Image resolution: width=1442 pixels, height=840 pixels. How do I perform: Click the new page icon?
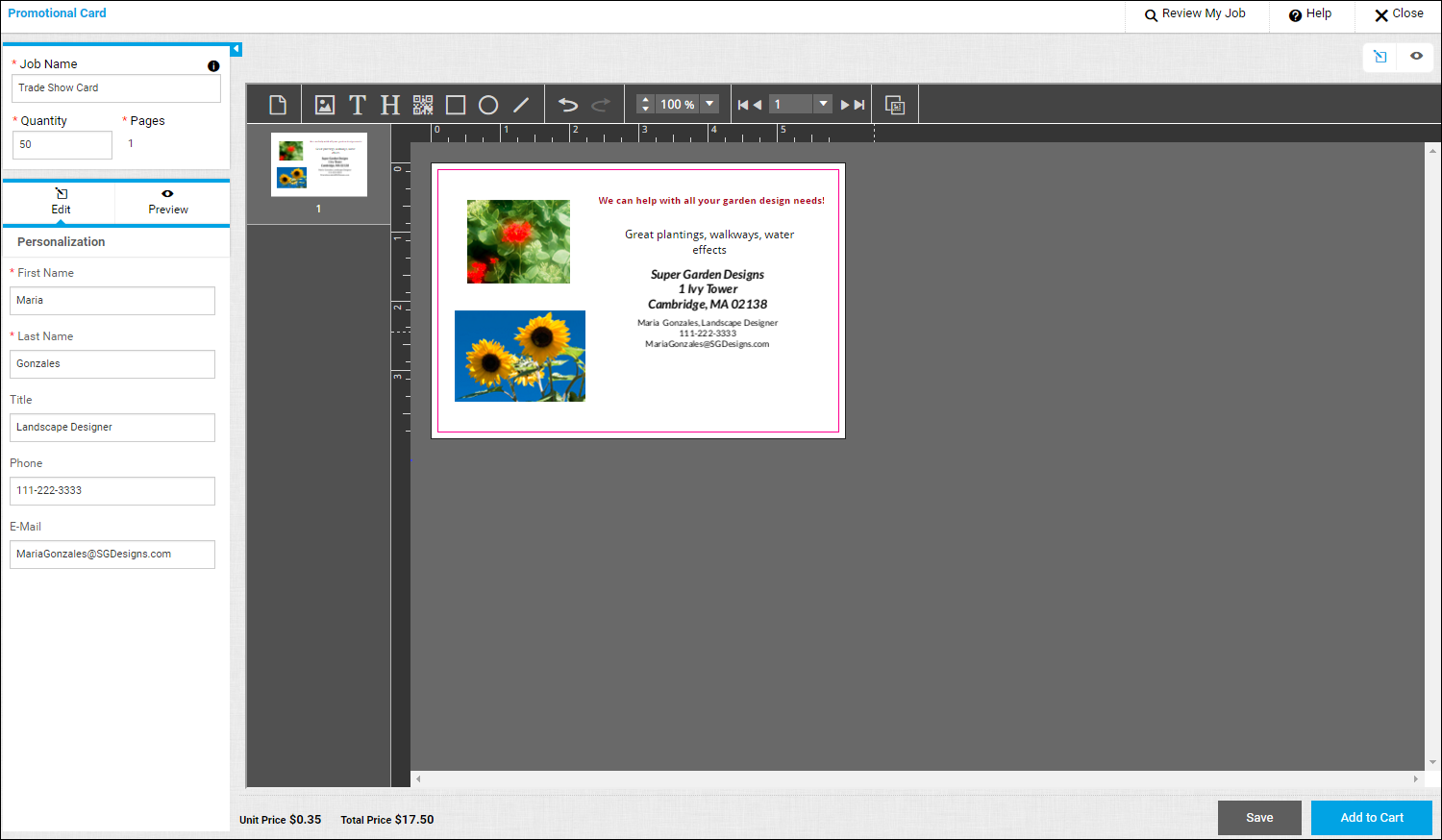tap(278, 105)
